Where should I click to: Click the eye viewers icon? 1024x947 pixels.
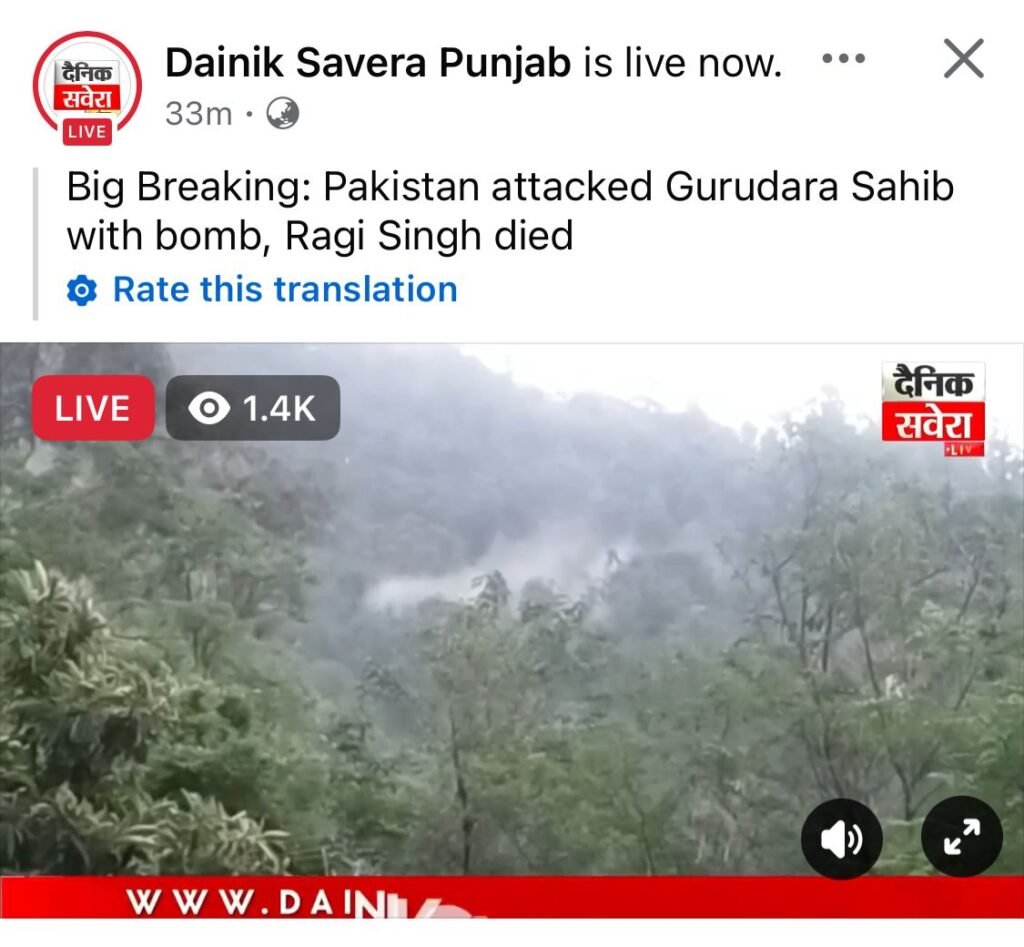pyautogui.click(x=208, y=408)
